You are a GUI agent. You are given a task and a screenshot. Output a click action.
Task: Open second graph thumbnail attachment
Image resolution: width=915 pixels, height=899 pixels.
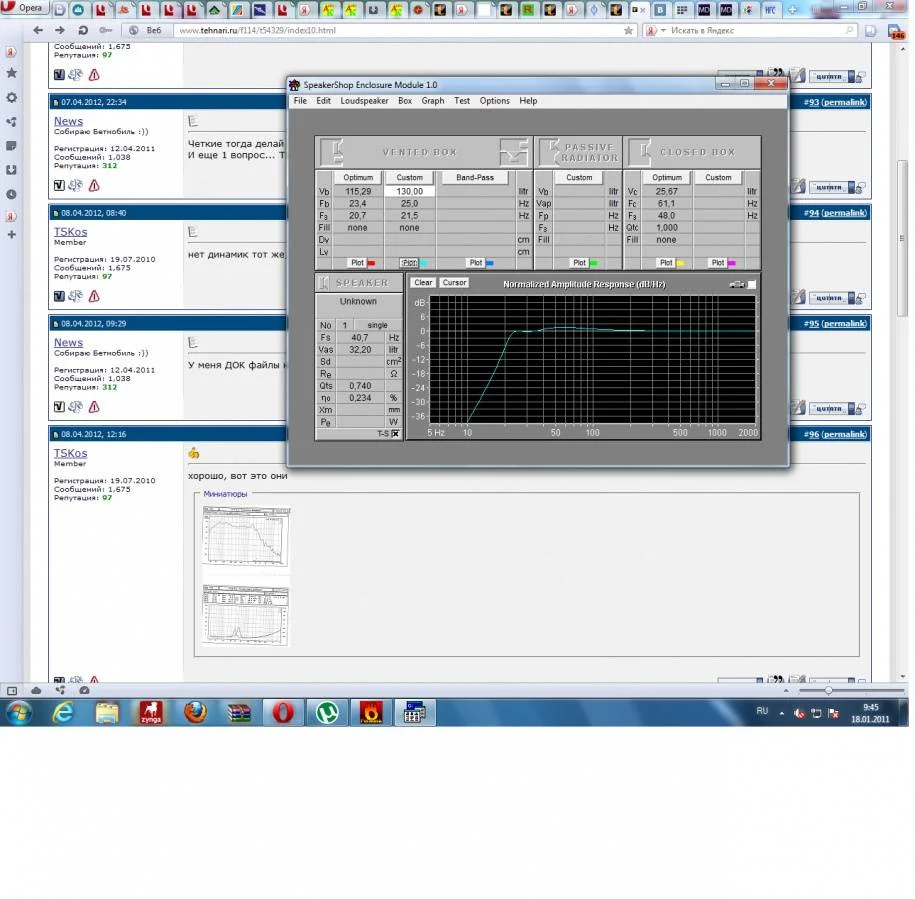246,615
